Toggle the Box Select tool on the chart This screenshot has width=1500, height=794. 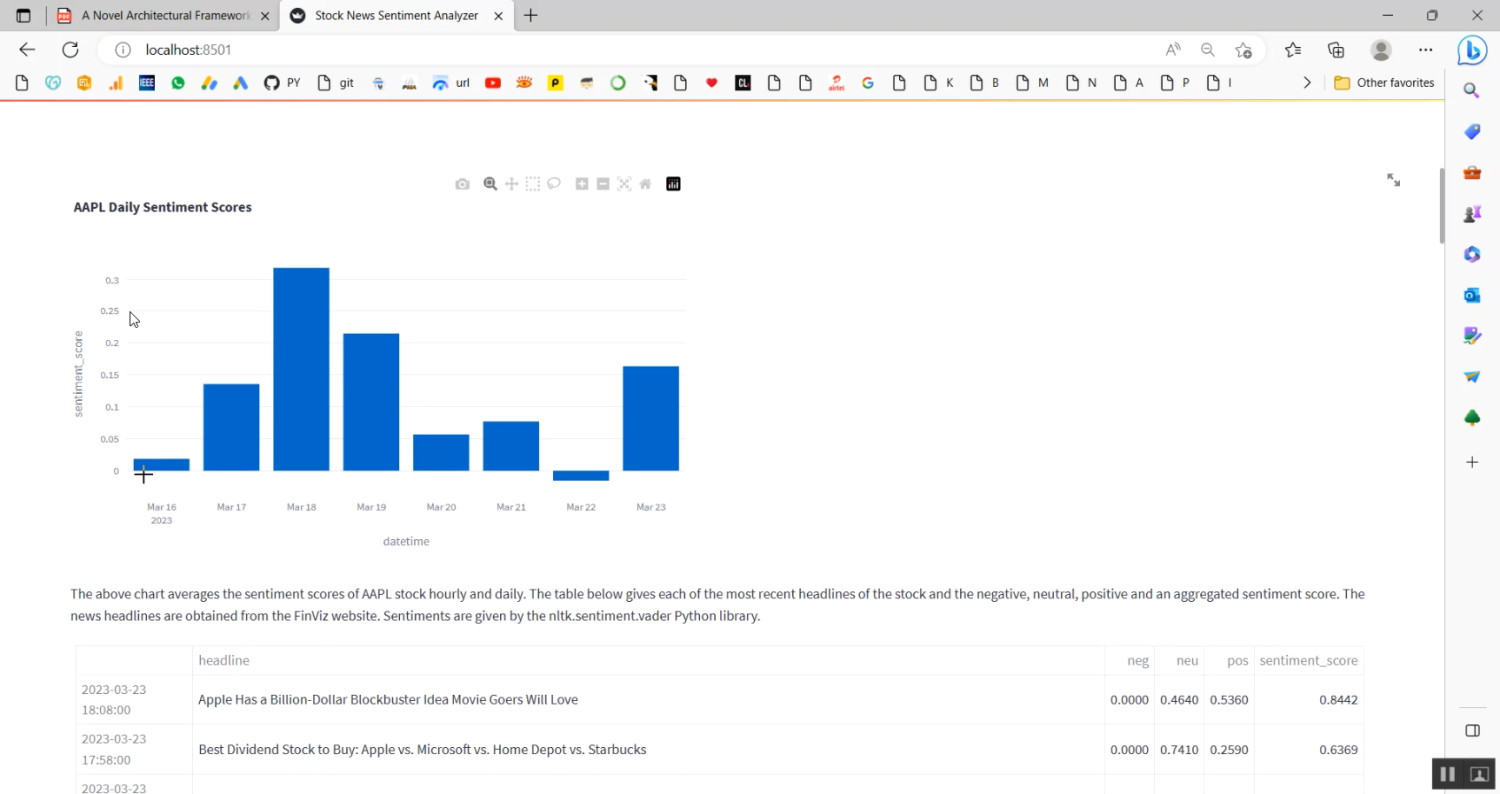click(x=532, y=183)
